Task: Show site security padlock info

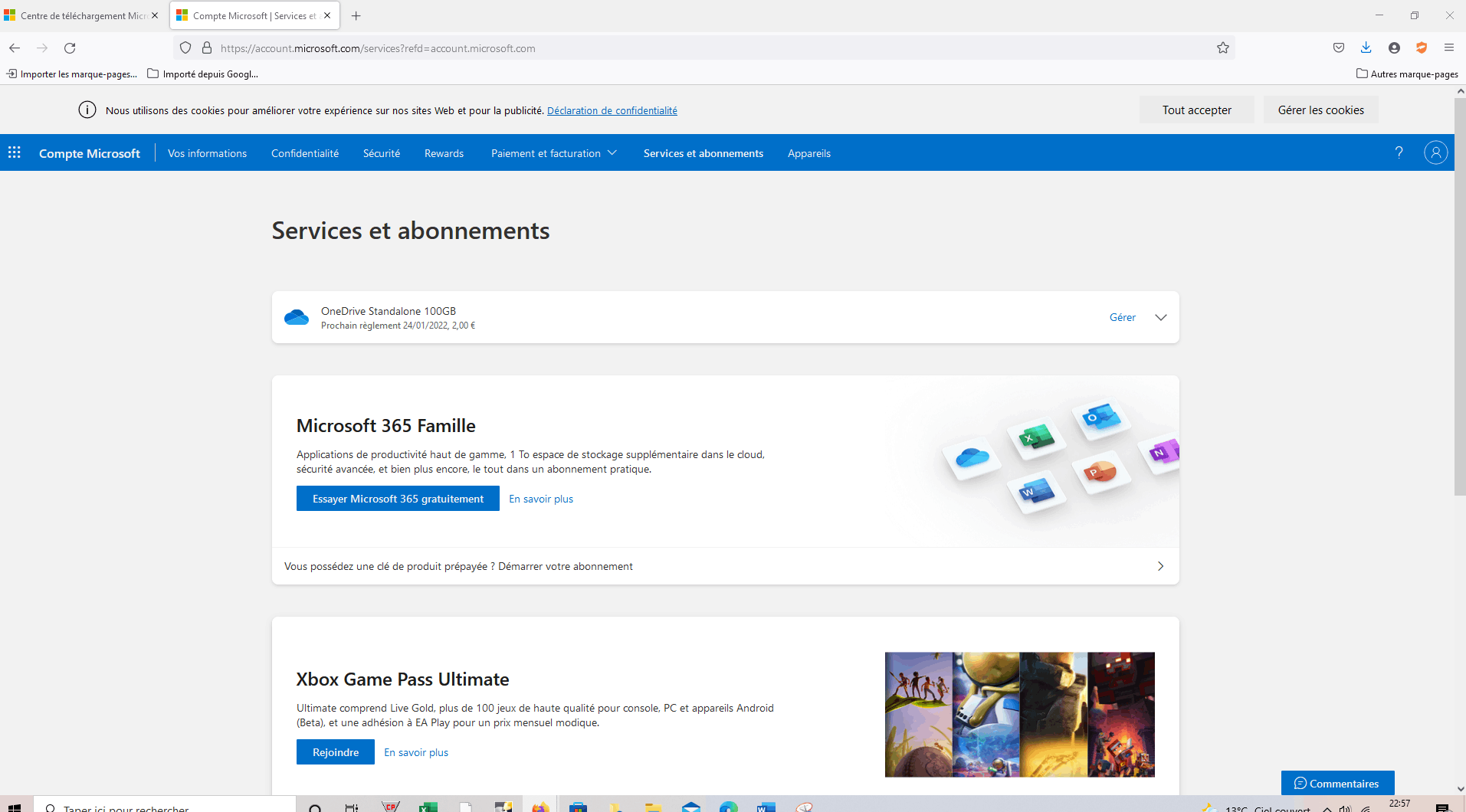Action: (x=207, y=47)
